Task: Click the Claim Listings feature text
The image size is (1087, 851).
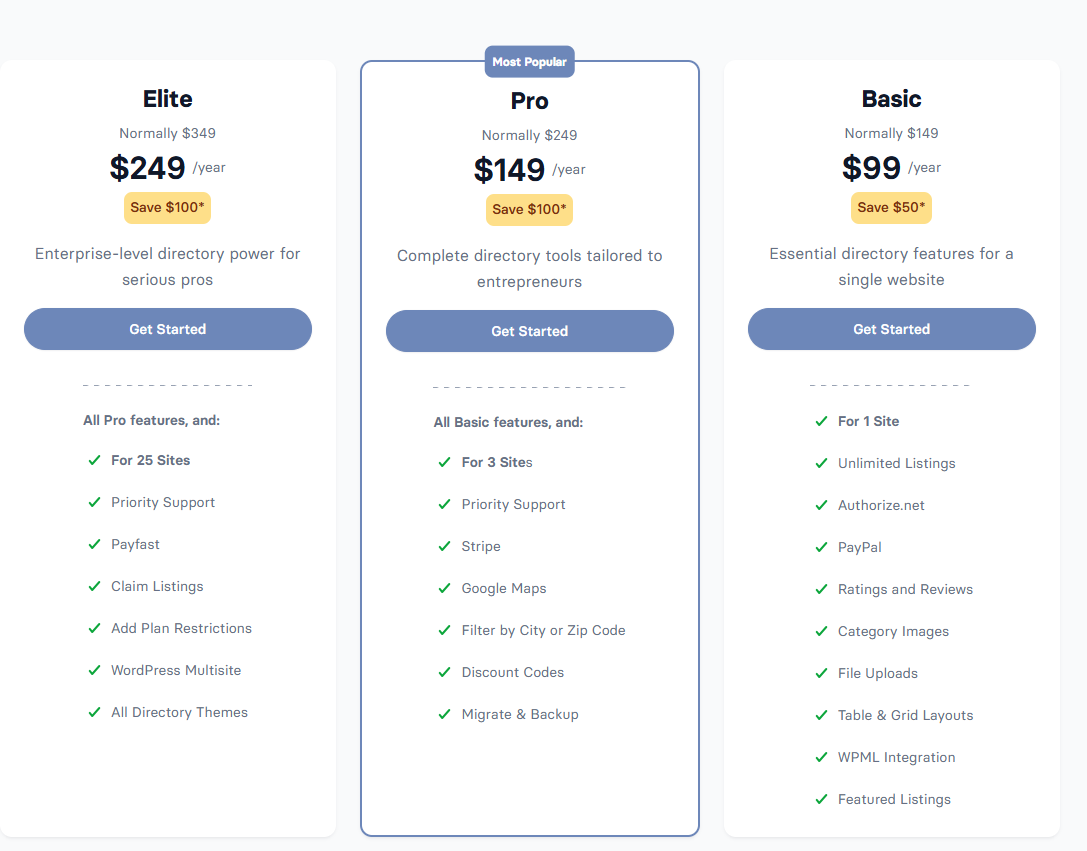Action: [x=157, y=586]
